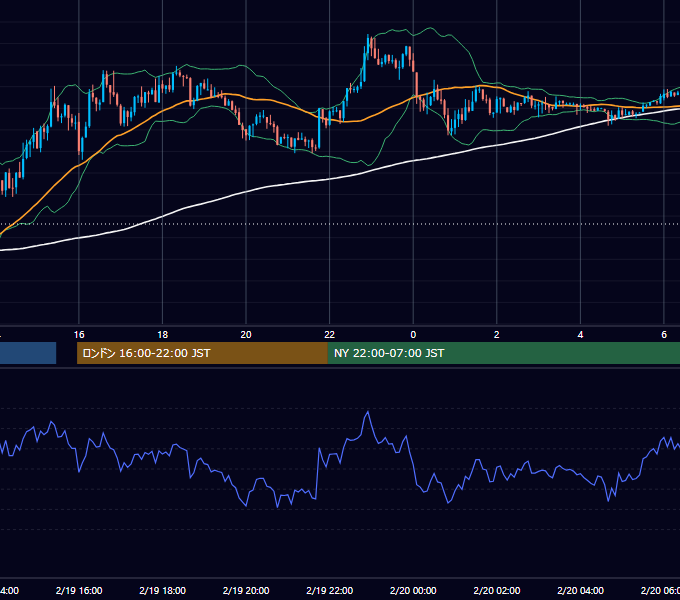The width and height of the screenshot is (680, 600).
Task: Click the 20 hour axis label
Action: [246, 335]
